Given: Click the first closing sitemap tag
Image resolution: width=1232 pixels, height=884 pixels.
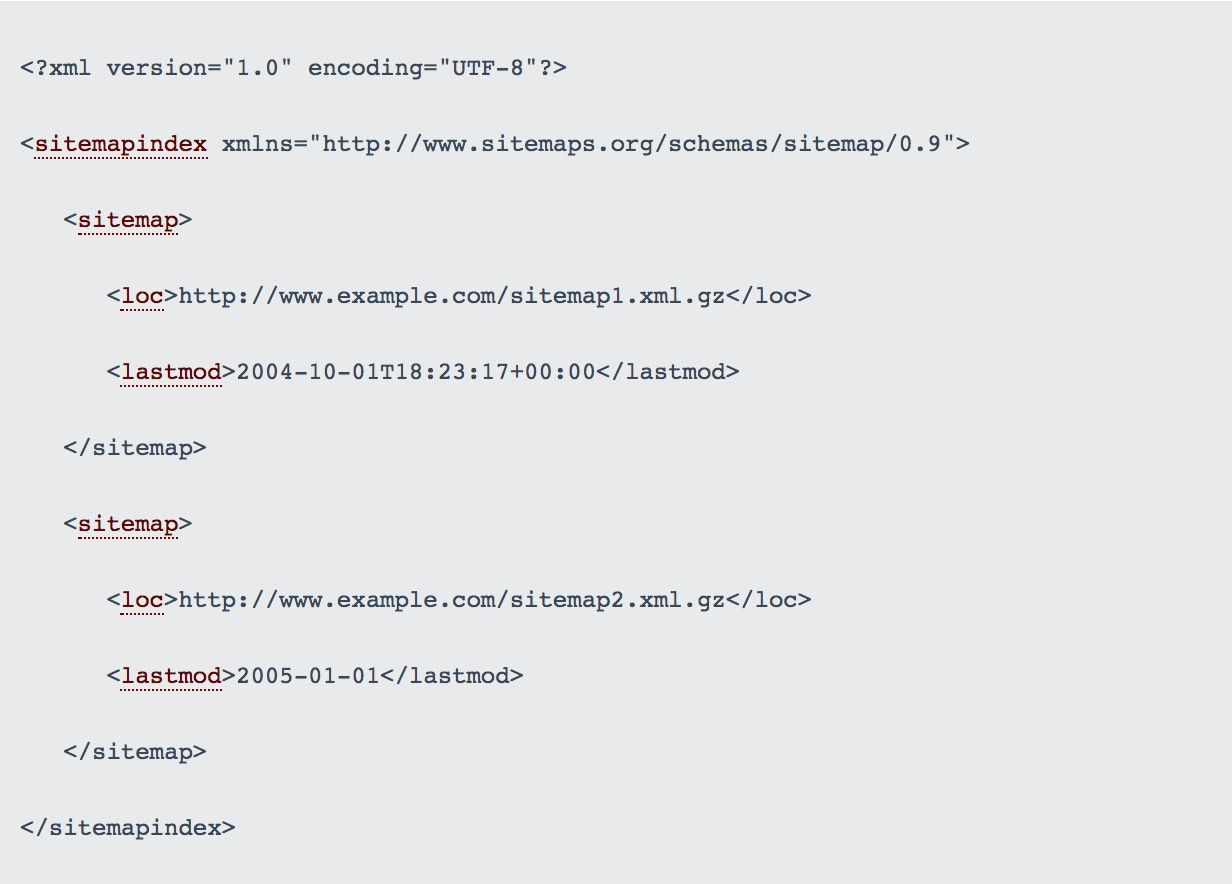Looking at the screenshot, I should [x=135, y=448].
